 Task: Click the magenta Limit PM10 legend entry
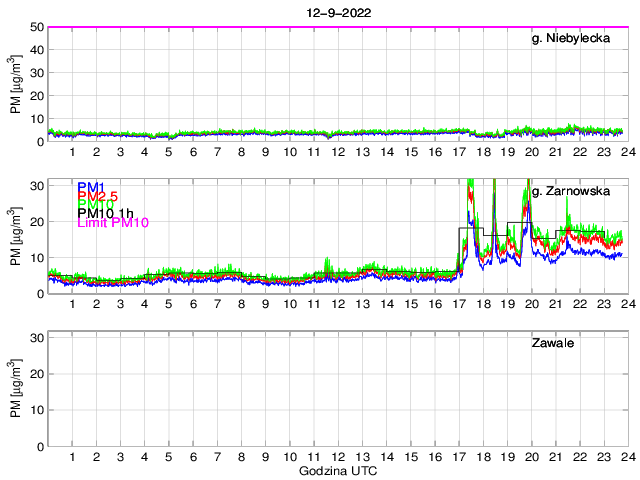click(112, 223)
